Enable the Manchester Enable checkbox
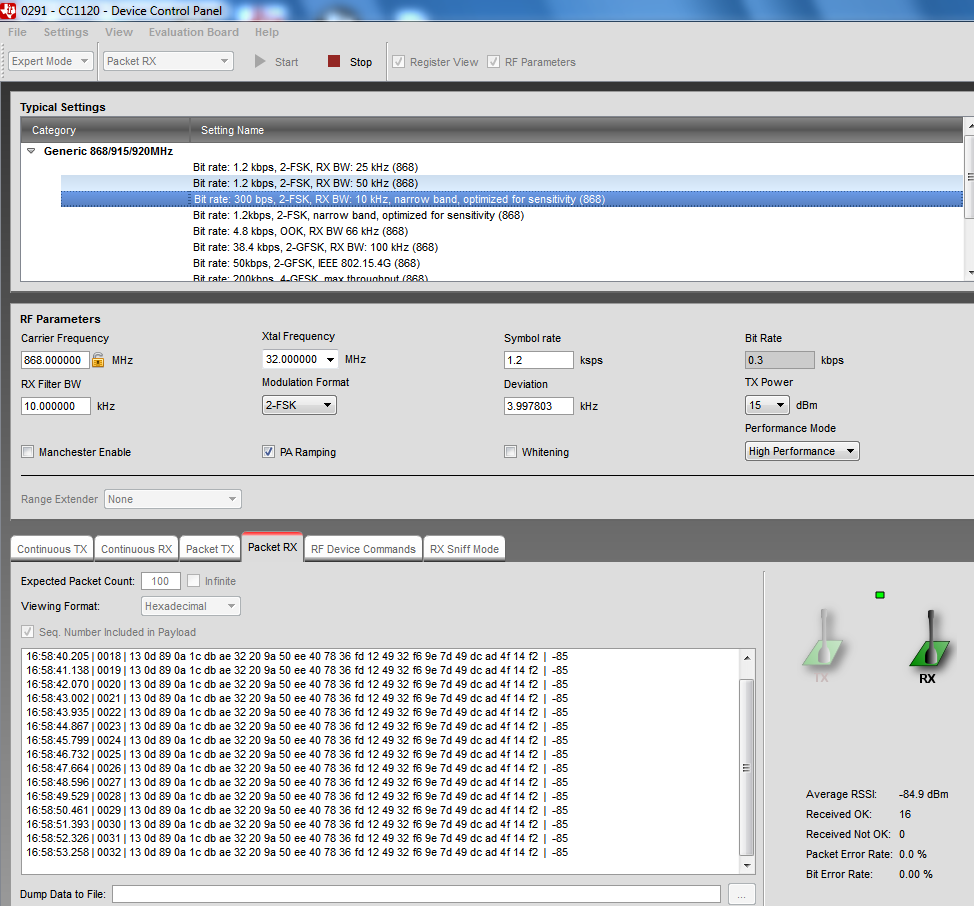974x906 pixels. (x=27, y=451)
